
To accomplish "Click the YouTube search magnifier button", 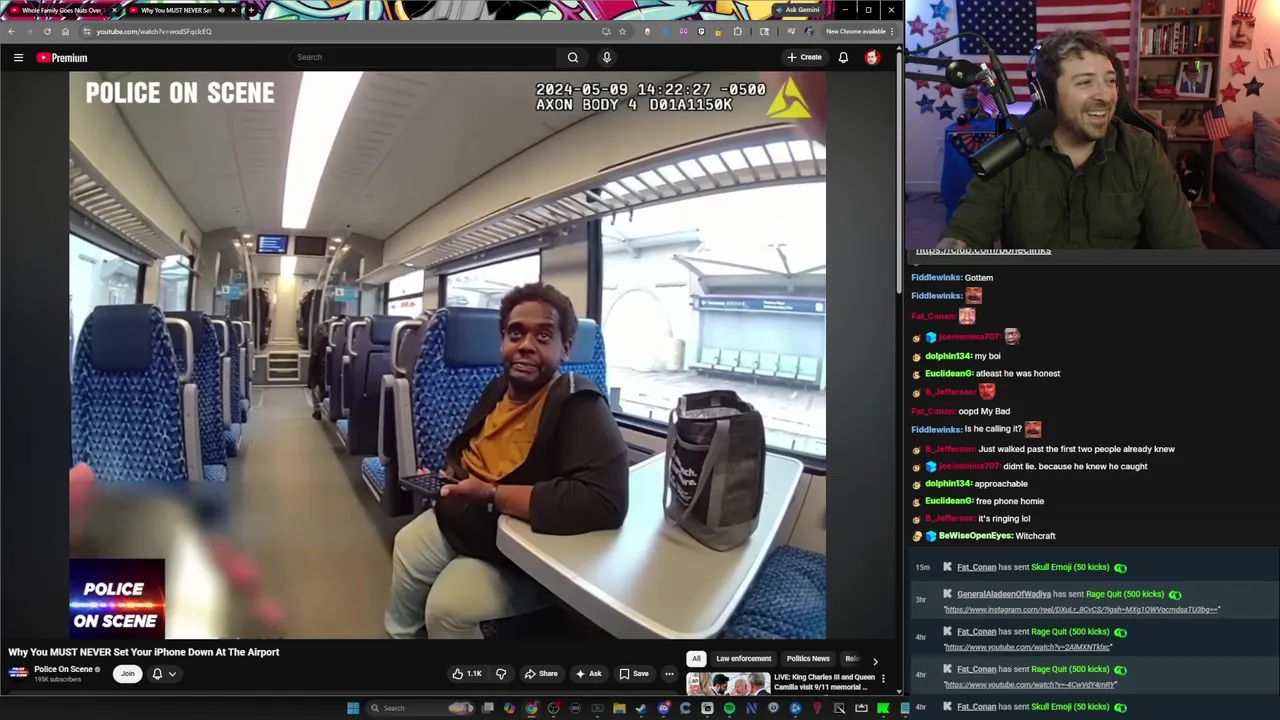I will [x=573, y=58].
